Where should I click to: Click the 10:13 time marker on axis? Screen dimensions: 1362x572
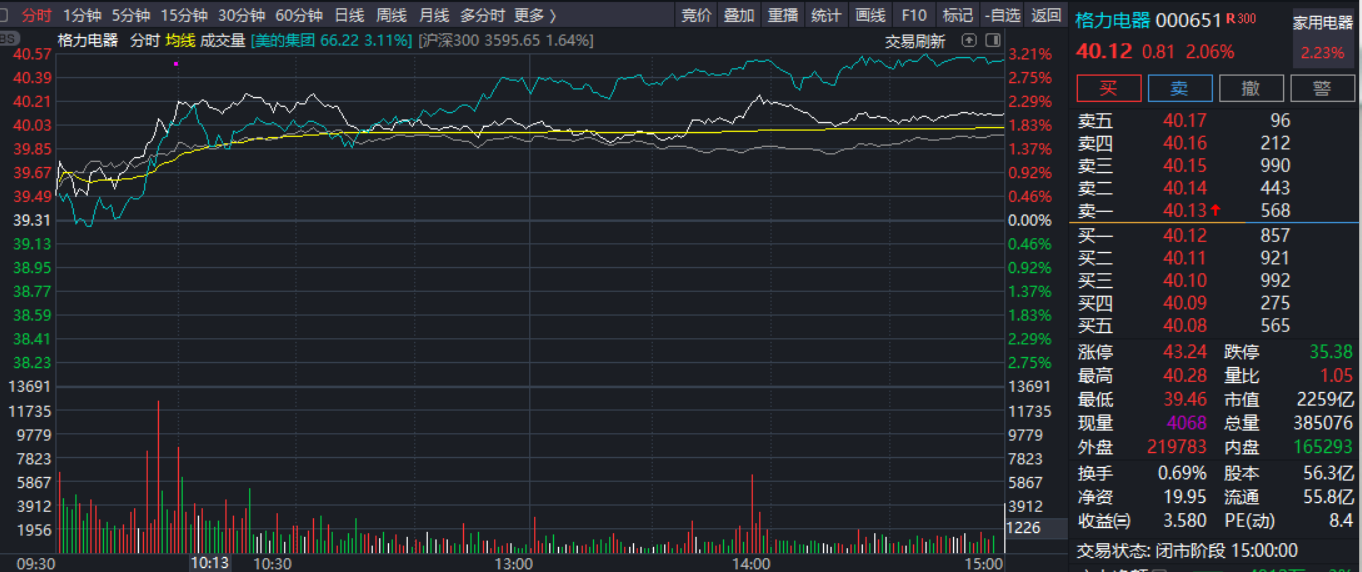[x=210, y=563]
